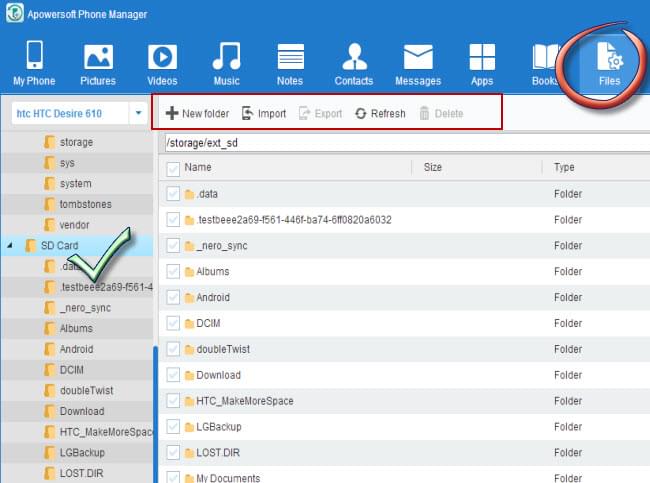Refresh the file list
The height and width of the screenshot is (483, 650).
380,113
